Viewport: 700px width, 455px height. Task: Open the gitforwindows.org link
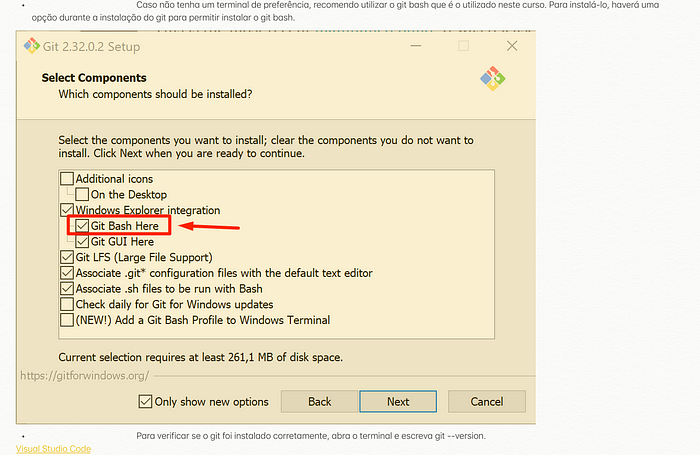[x=85, y=376]
